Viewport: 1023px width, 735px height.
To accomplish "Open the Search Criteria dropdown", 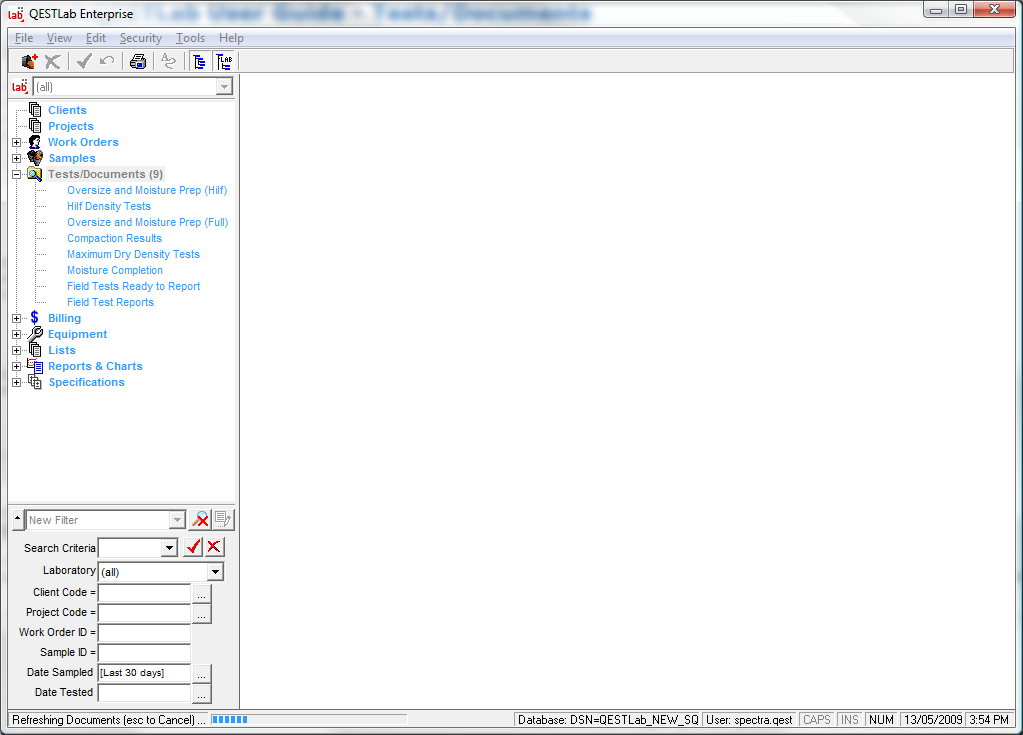I will (169, 548).
